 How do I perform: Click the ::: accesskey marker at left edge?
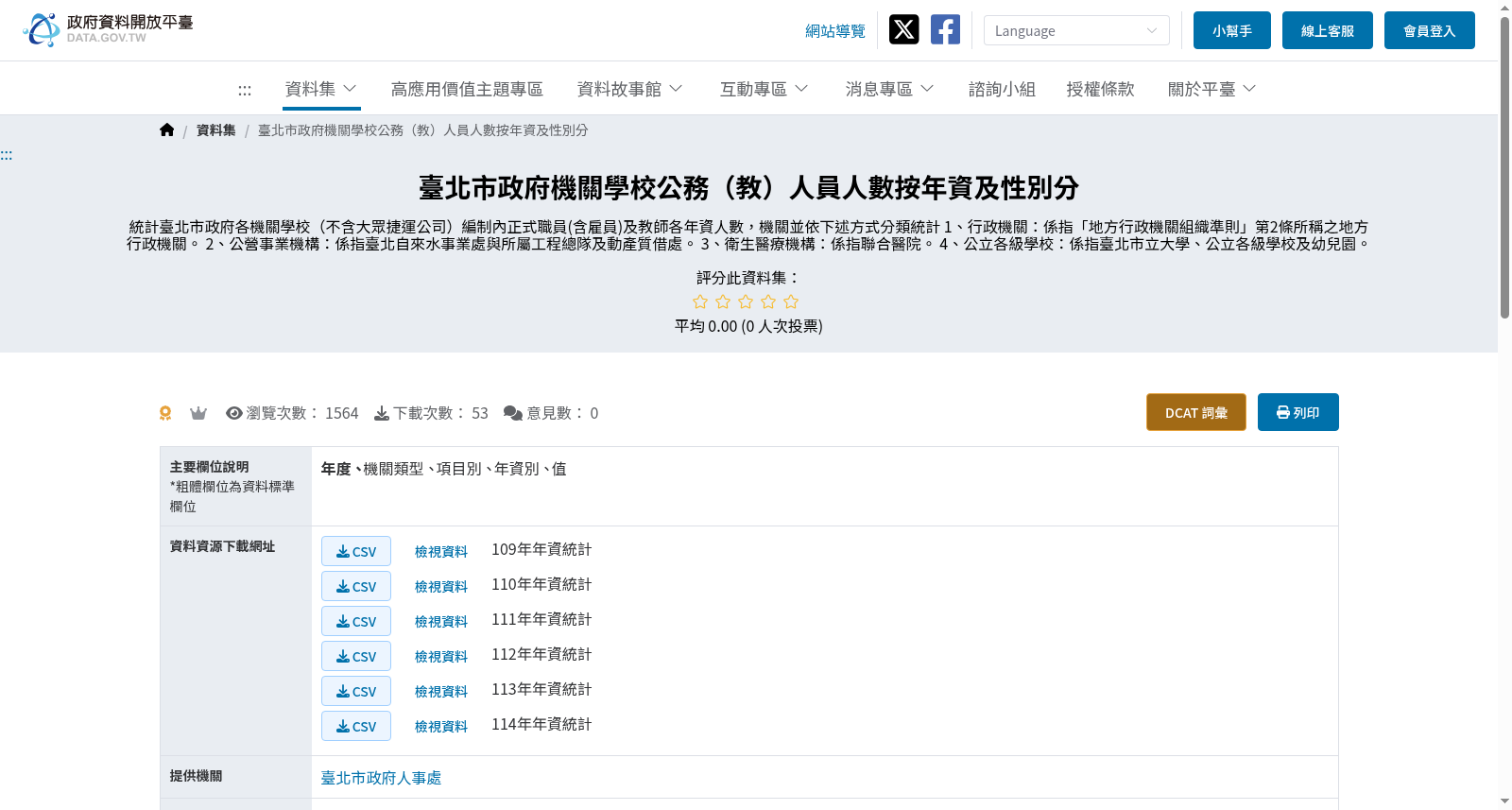pos(6,155)
